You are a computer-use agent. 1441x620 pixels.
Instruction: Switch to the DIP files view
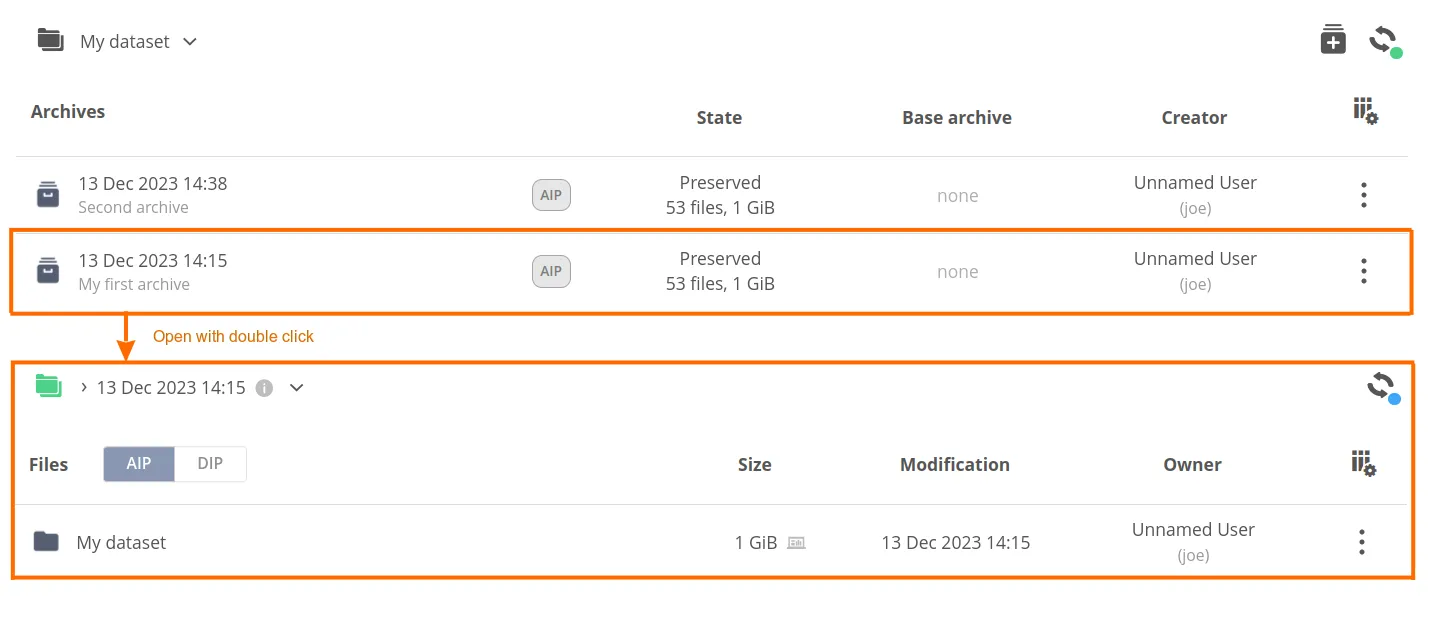(210, 464)
